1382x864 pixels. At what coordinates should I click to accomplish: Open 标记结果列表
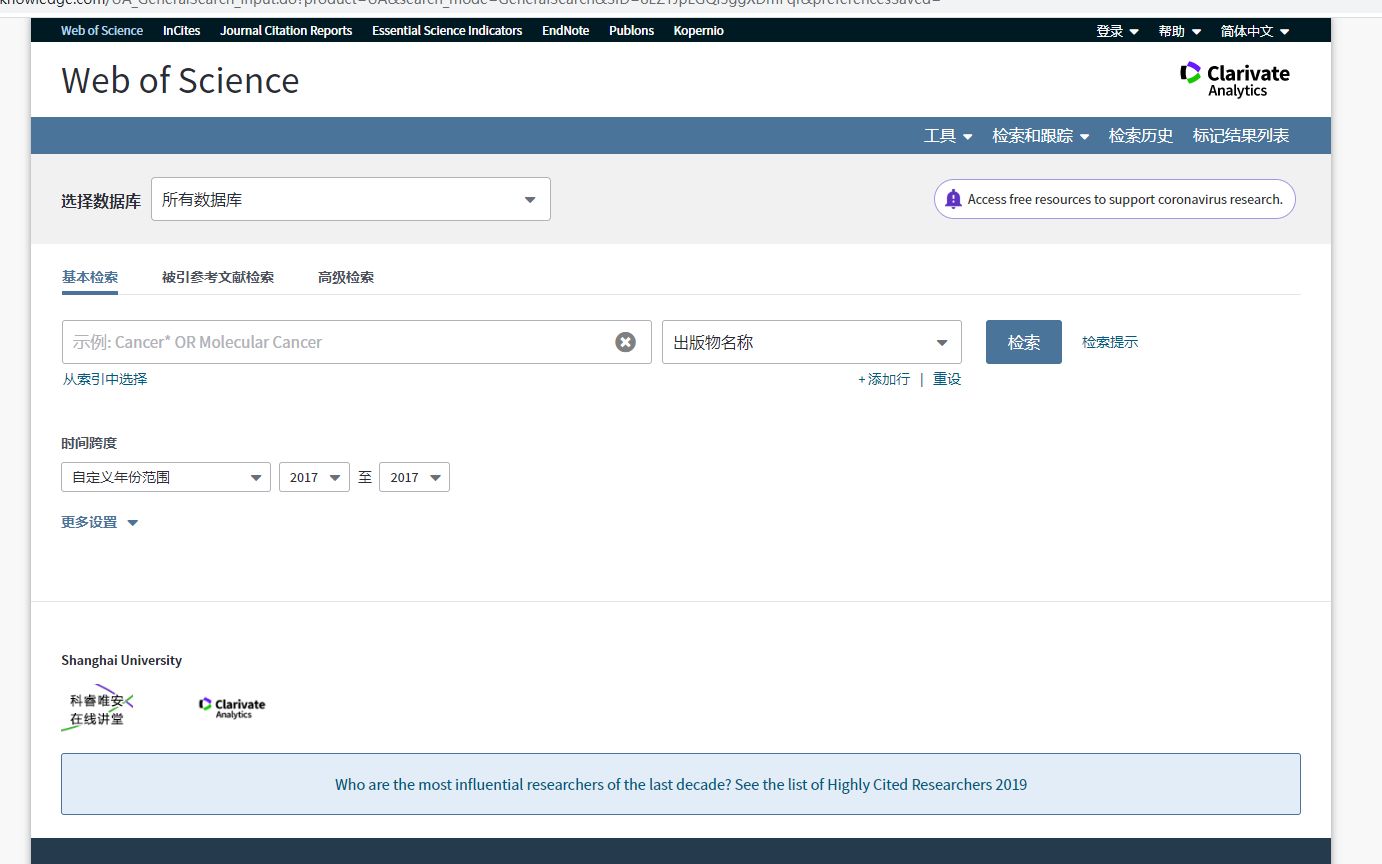[x=1241, y=136]
